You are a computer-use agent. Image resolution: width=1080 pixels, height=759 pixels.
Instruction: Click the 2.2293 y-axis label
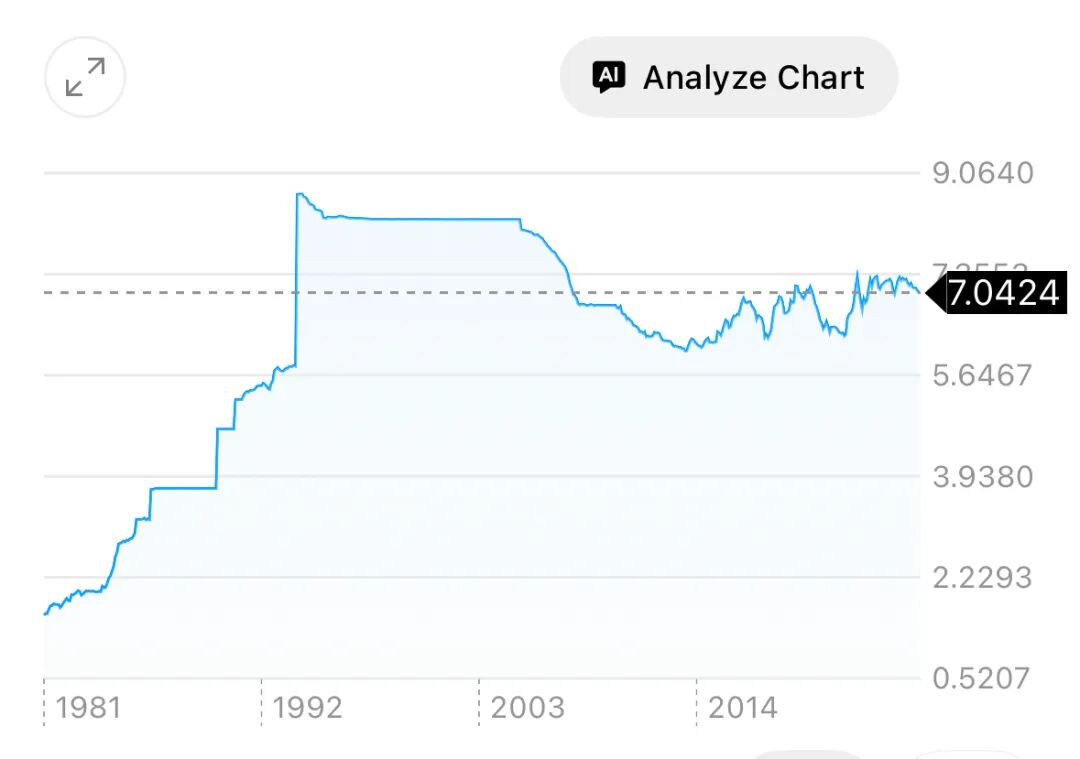pos(983,577)
